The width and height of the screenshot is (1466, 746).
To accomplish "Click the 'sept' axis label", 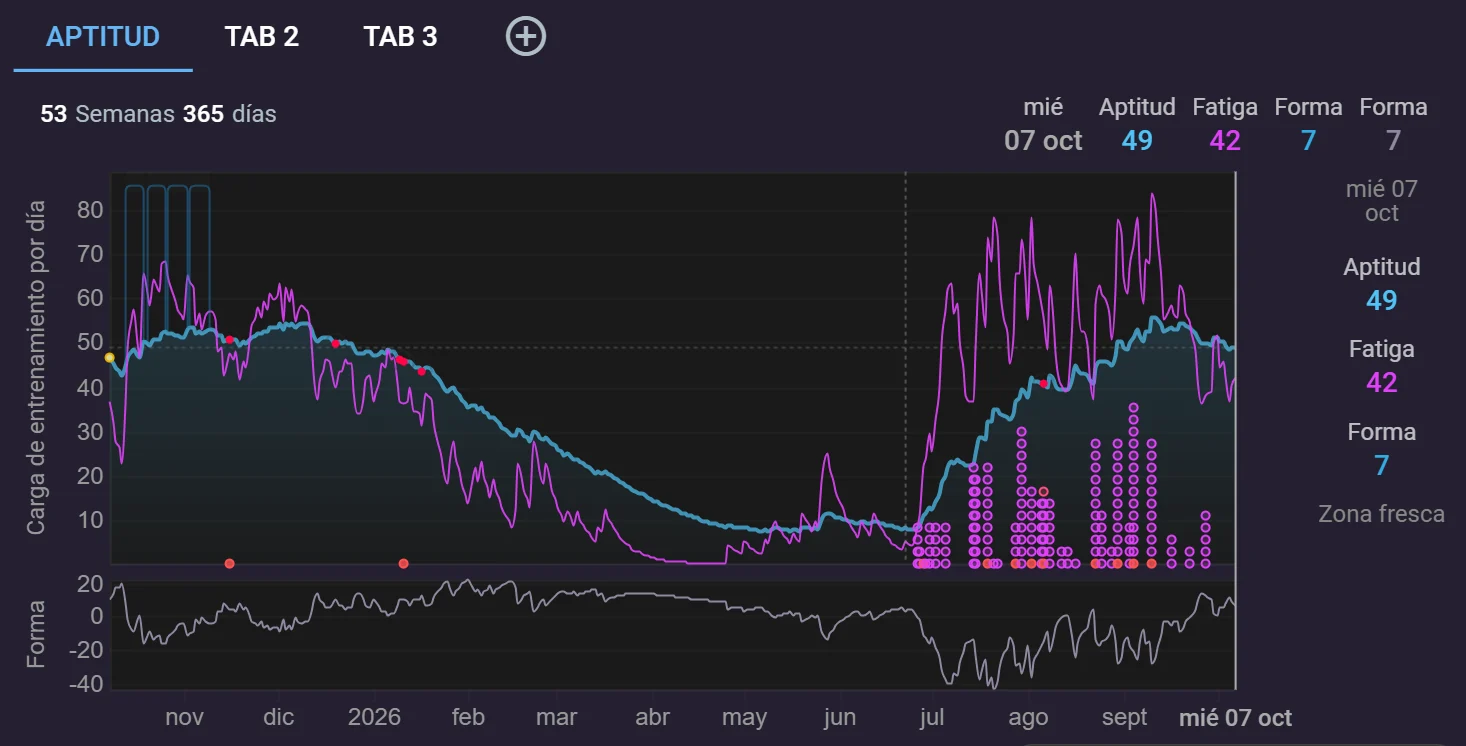I will [x=1126, y=717].
